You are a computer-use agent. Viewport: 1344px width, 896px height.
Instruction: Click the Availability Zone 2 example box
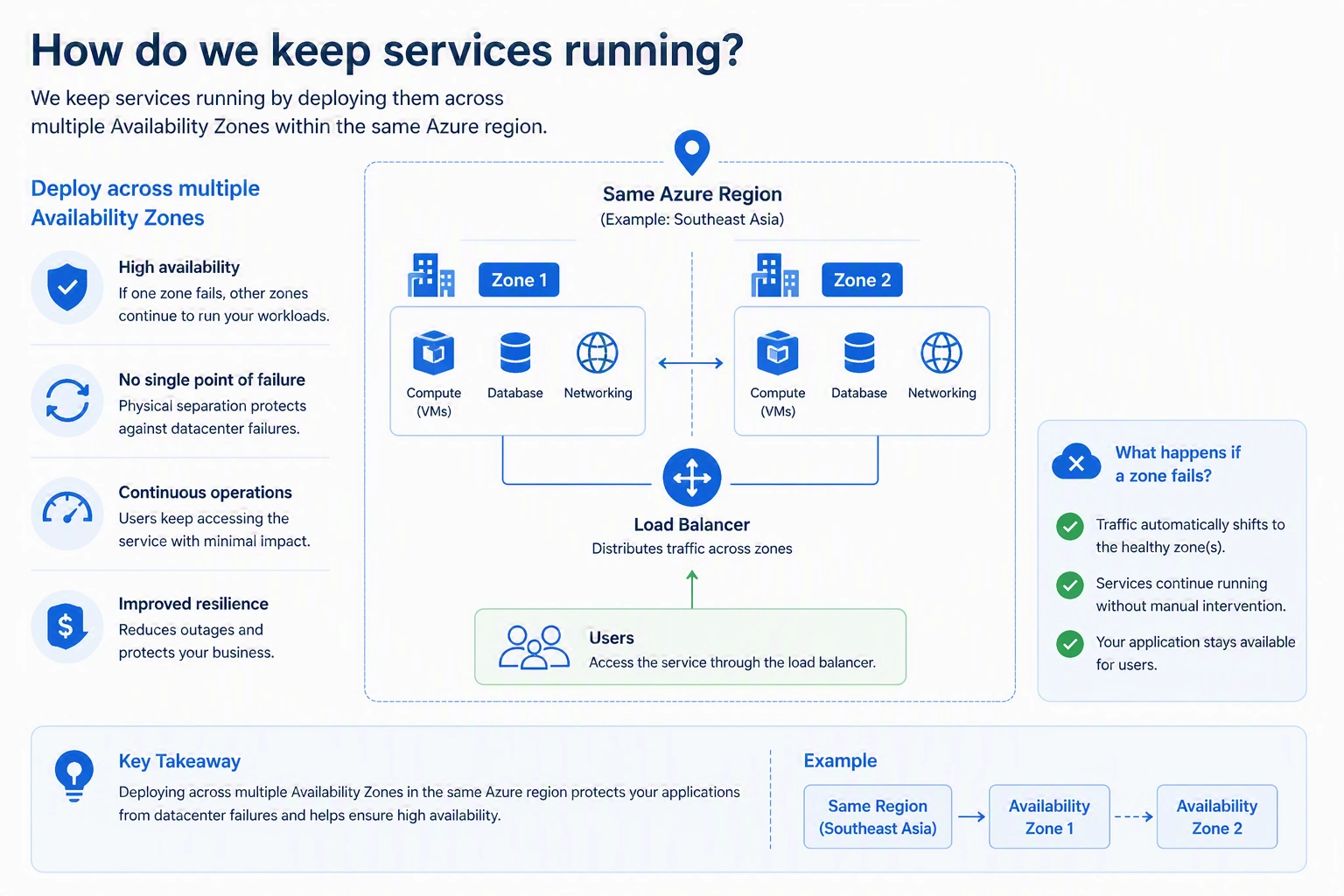tap(1217, 816)
